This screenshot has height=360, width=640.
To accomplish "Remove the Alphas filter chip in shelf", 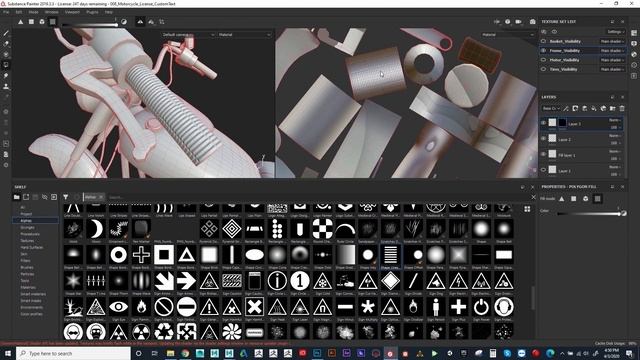I will 101,197.
